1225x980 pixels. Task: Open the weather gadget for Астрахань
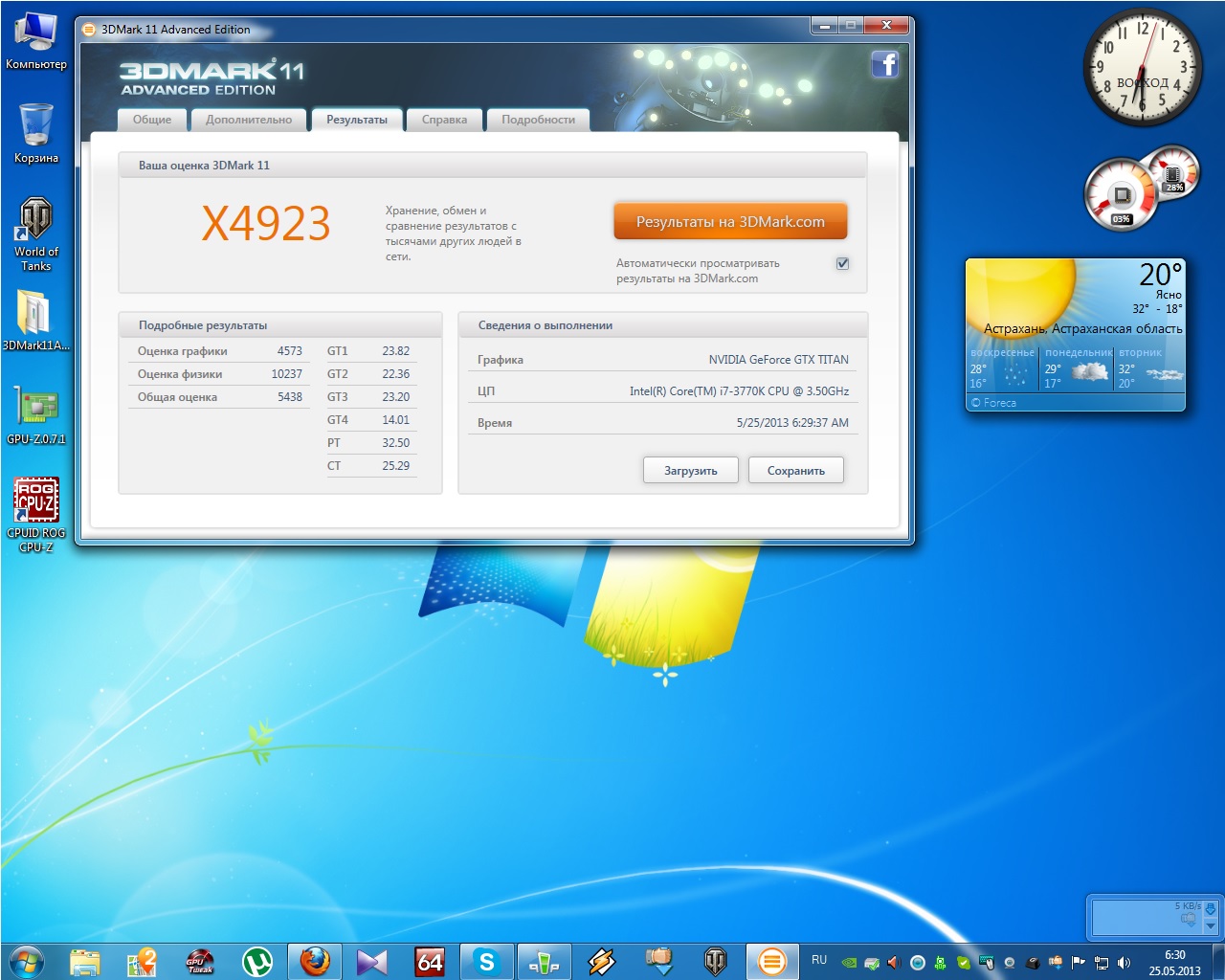pyautogui.click(x=1076, y=334)
